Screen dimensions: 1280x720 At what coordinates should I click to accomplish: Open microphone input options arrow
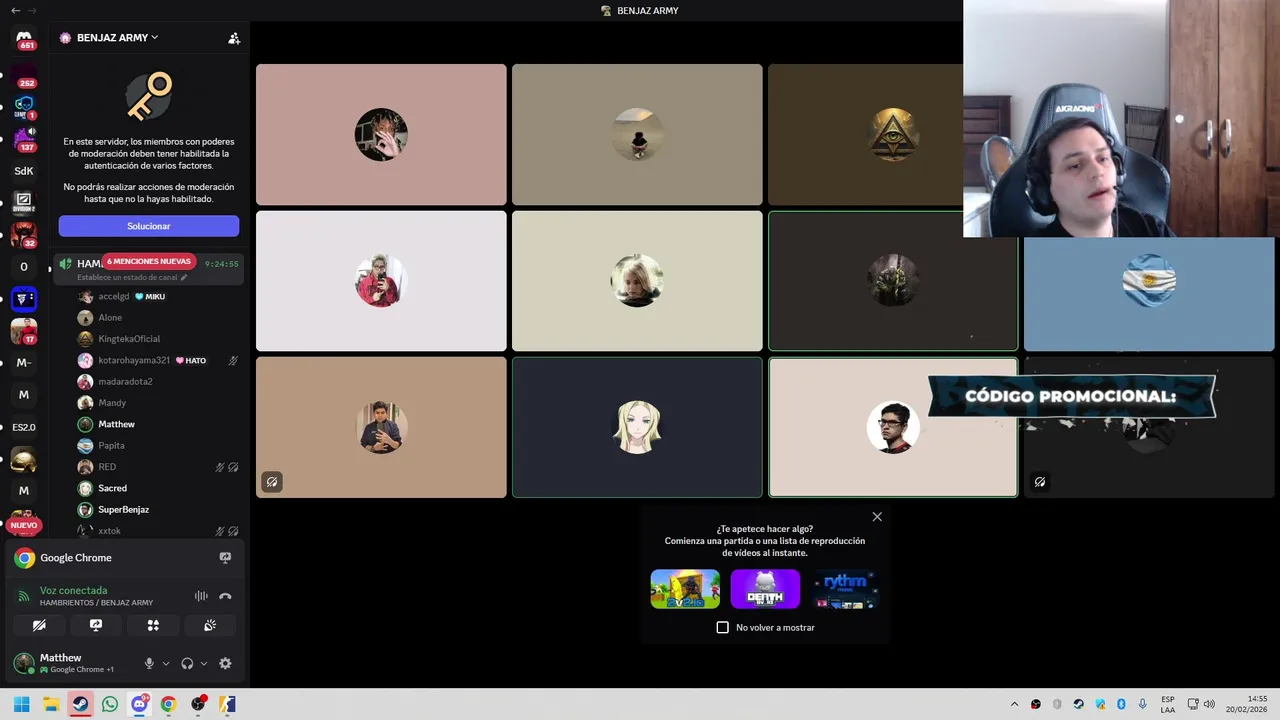[x=166, y=663]
